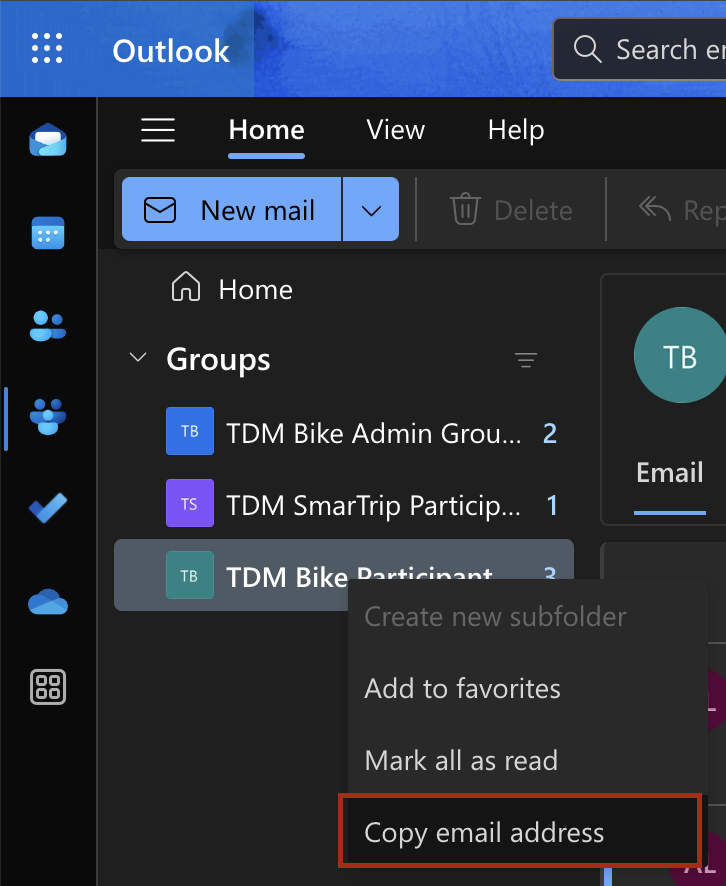Open People in the left rail
The height and width of the screenshot is (886, 726).
click(48, 326)
